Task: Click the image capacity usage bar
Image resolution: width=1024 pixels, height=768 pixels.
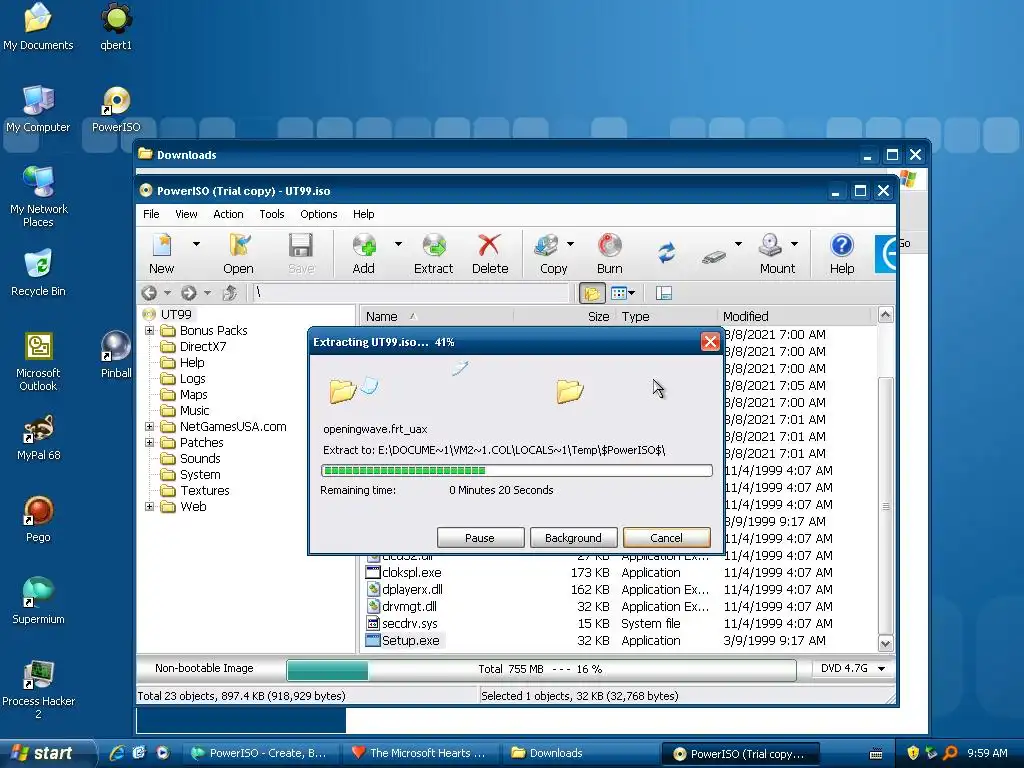Action: [541, 669]
